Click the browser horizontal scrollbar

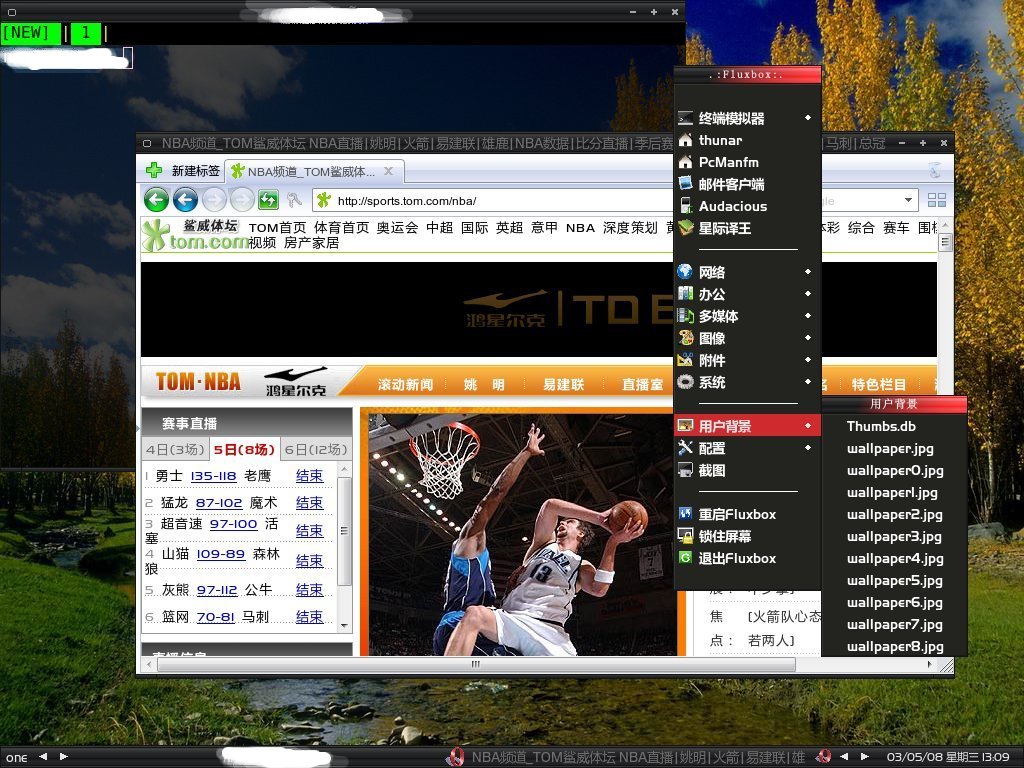[475, 664]
